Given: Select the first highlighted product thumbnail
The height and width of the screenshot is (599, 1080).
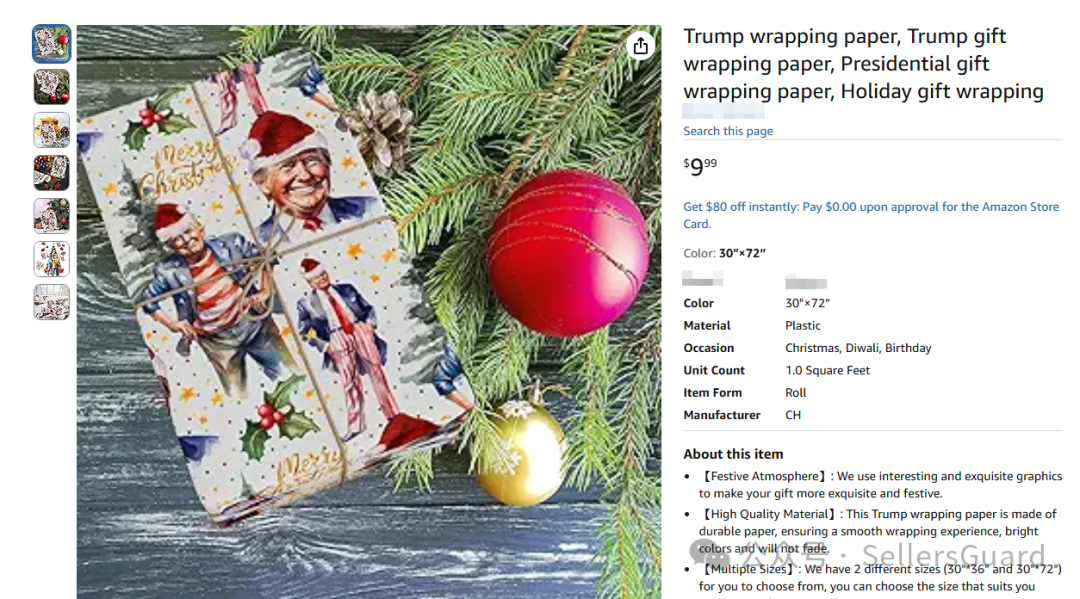Looking at the screenshot, I should click(x=52, y=44).
